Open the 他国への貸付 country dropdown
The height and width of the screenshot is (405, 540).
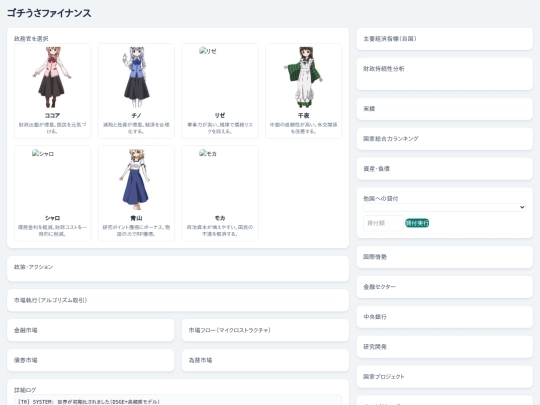pyautogui.click(x=444, y=207)
